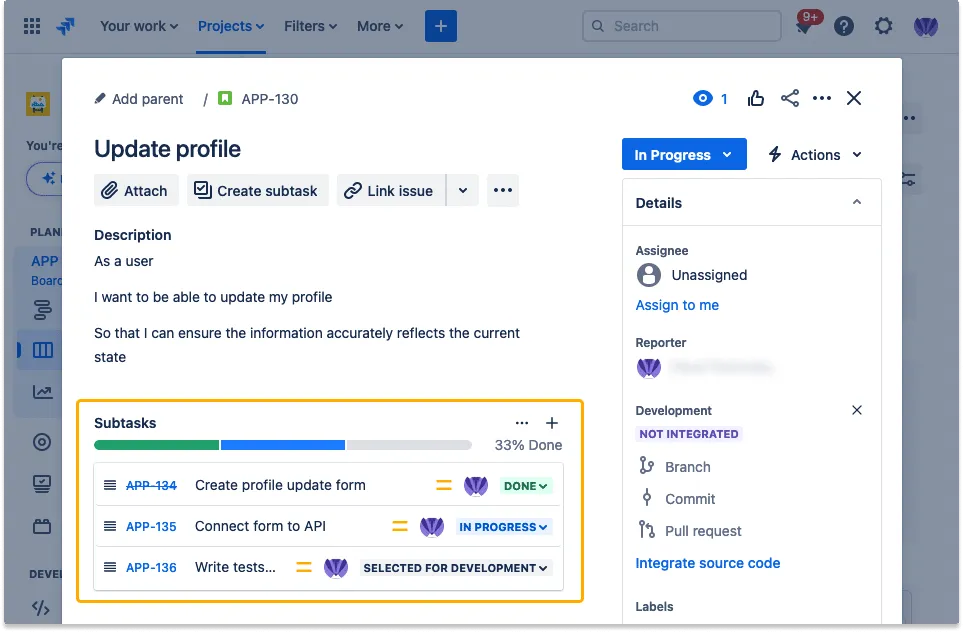Open subtask APP-134 link

[151, 486]
